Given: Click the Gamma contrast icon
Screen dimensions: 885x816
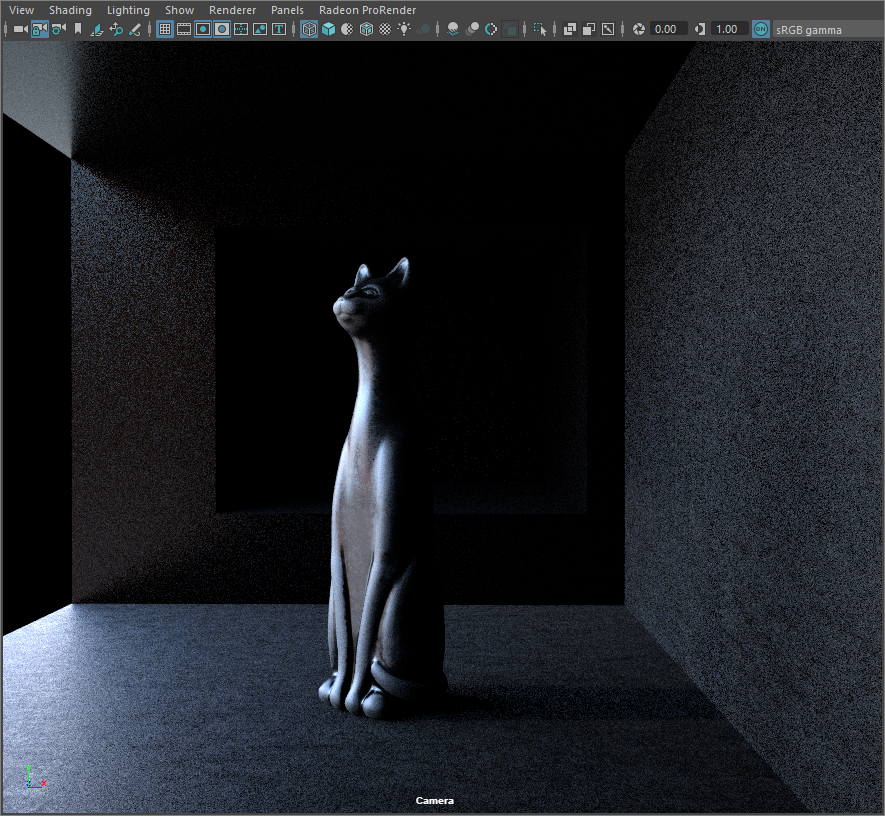Looking at the screenshot, I should (700, 29).
